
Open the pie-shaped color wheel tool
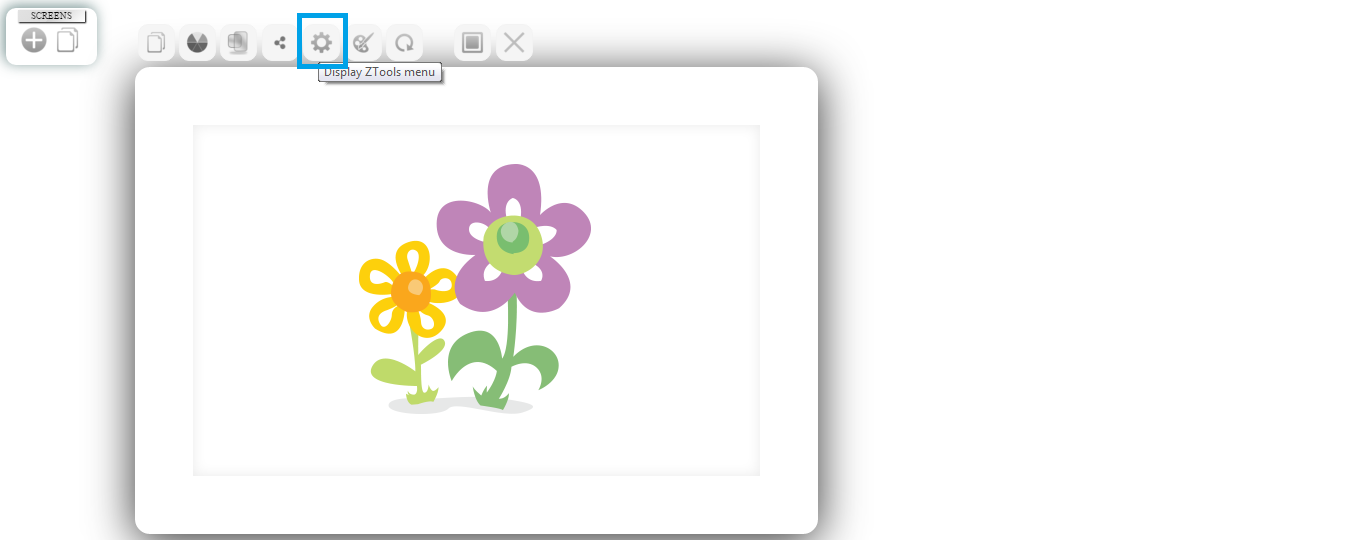click(x=197, y=43)
